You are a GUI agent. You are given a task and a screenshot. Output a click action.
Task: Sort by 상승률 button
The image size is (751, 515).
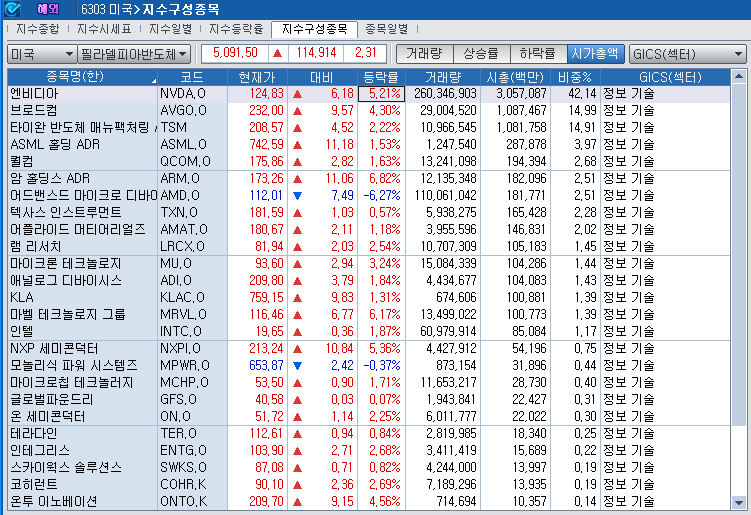(x=481, y=54)
